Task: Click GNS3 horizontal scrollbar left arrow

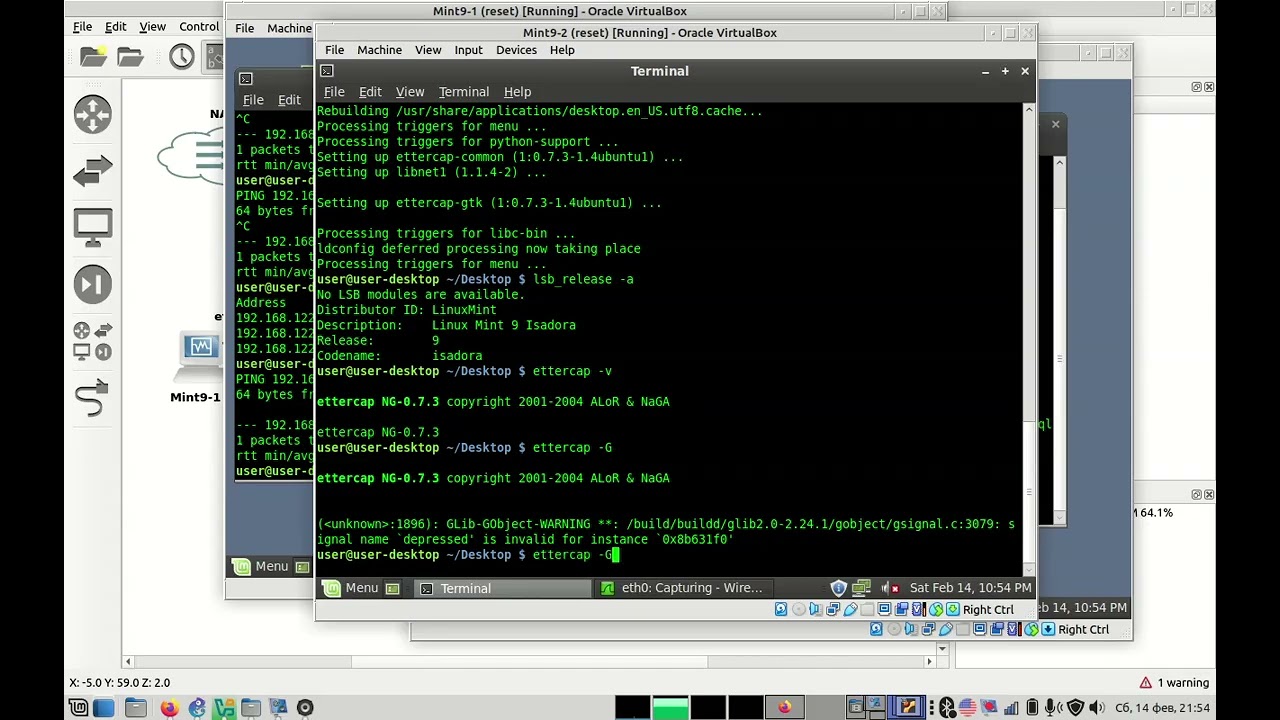Action: point(128,661)
